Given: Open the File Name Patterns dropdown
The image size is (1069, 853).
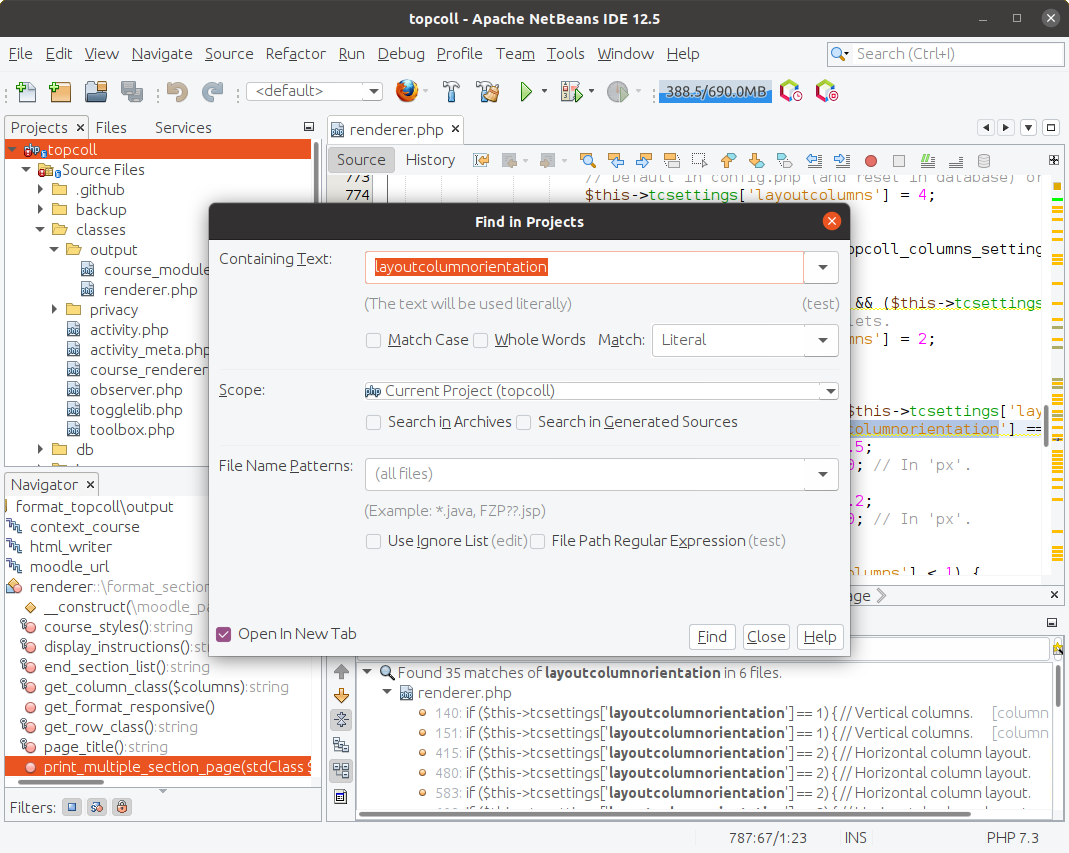Looking at the screenshot, I should [x=822, y=474].
